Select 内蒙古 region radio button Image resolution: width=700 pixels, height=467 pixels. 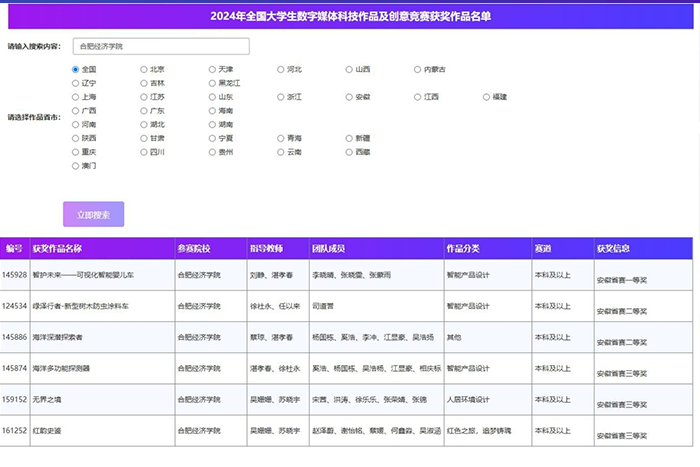[x=418, y=70]
